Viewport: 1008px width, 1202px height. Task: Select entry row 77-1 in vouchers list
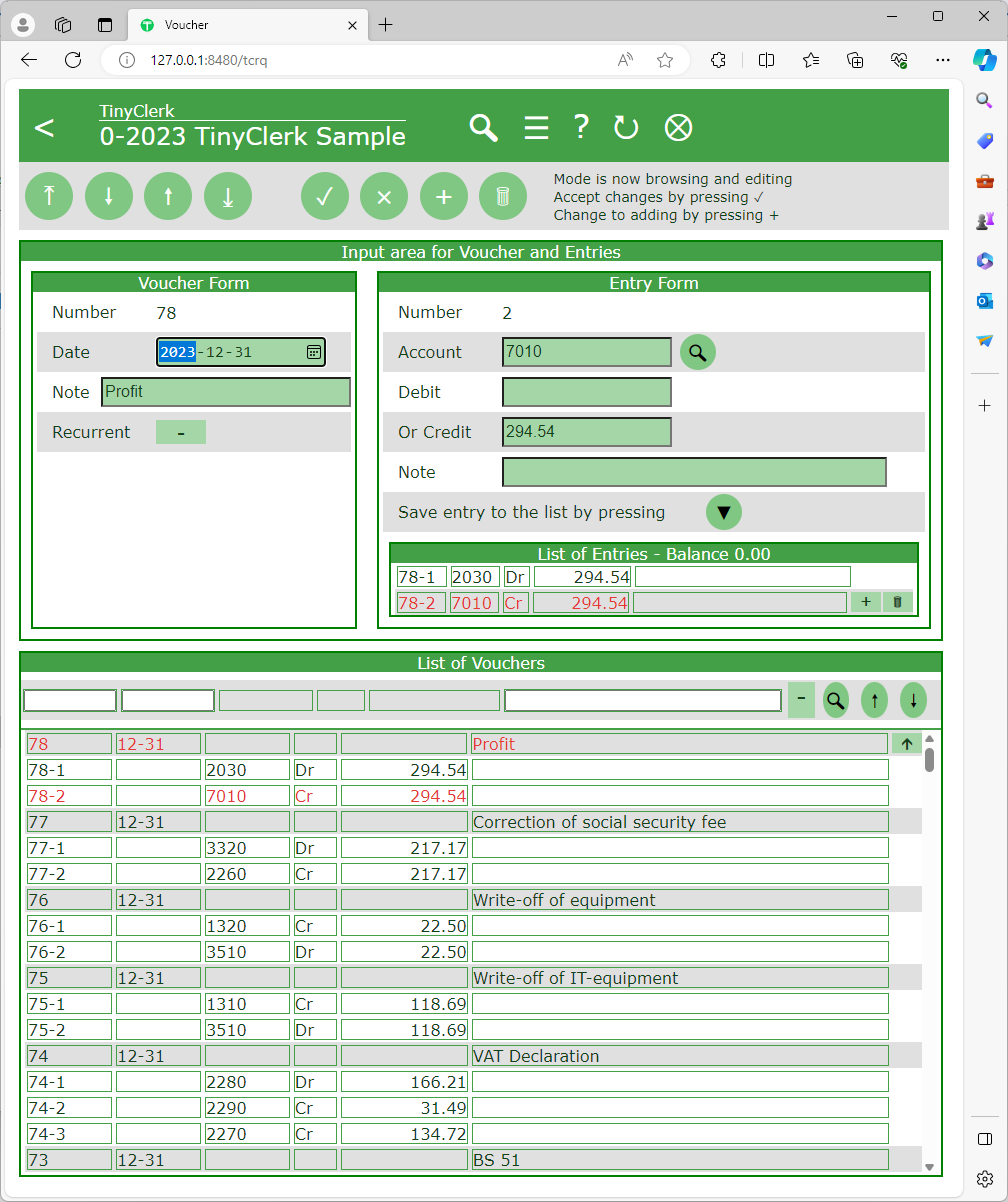click(458, 848)
